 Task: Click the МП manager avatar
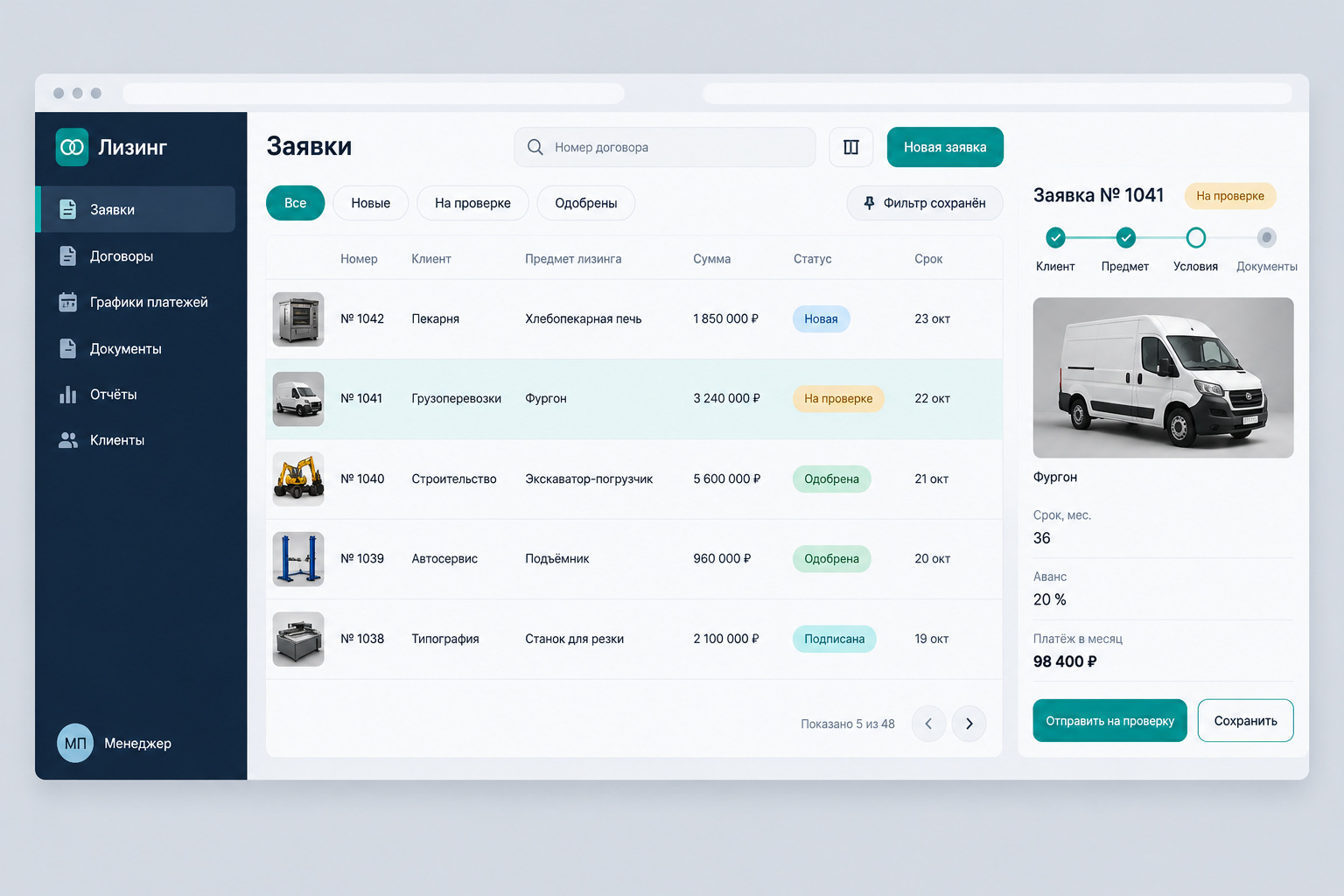coord(75,743)
